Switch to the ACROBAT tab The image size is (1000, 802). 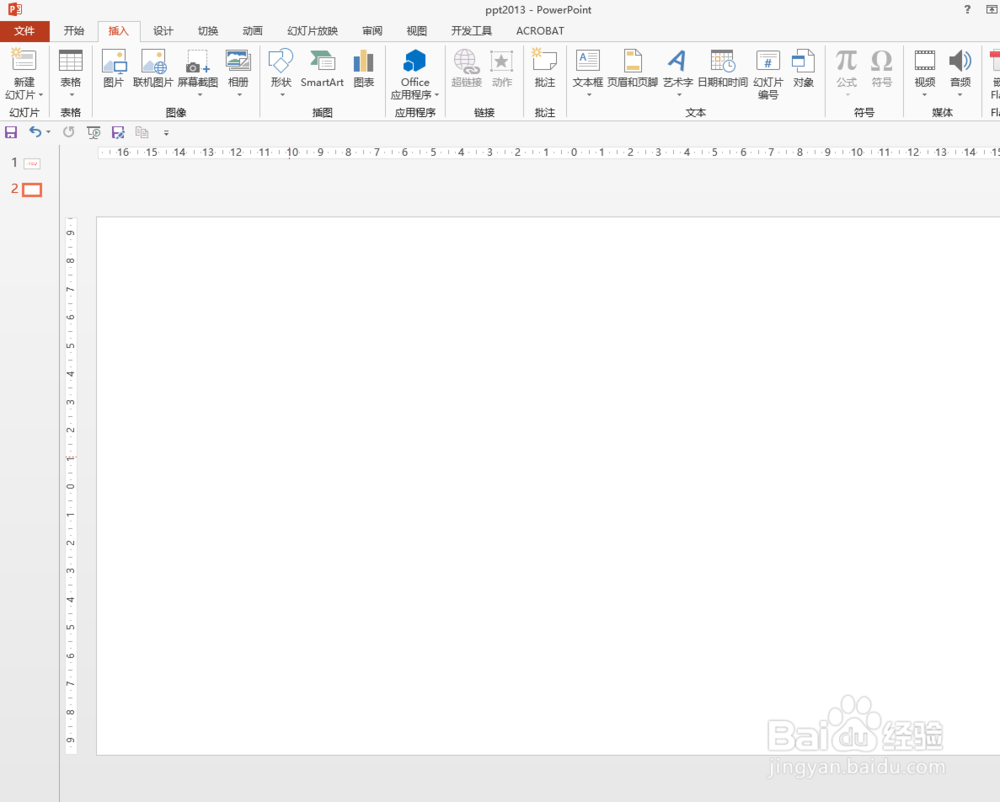click(x=540, y=31)
